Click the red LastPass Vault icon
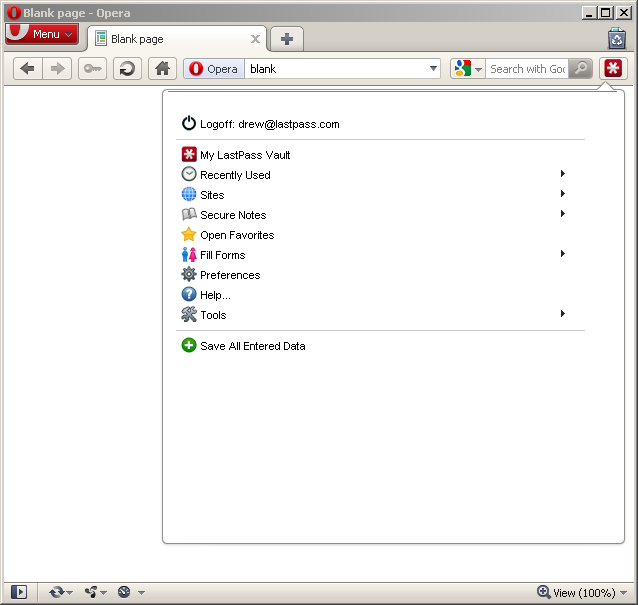638x605 pixels. coord(189,155)
